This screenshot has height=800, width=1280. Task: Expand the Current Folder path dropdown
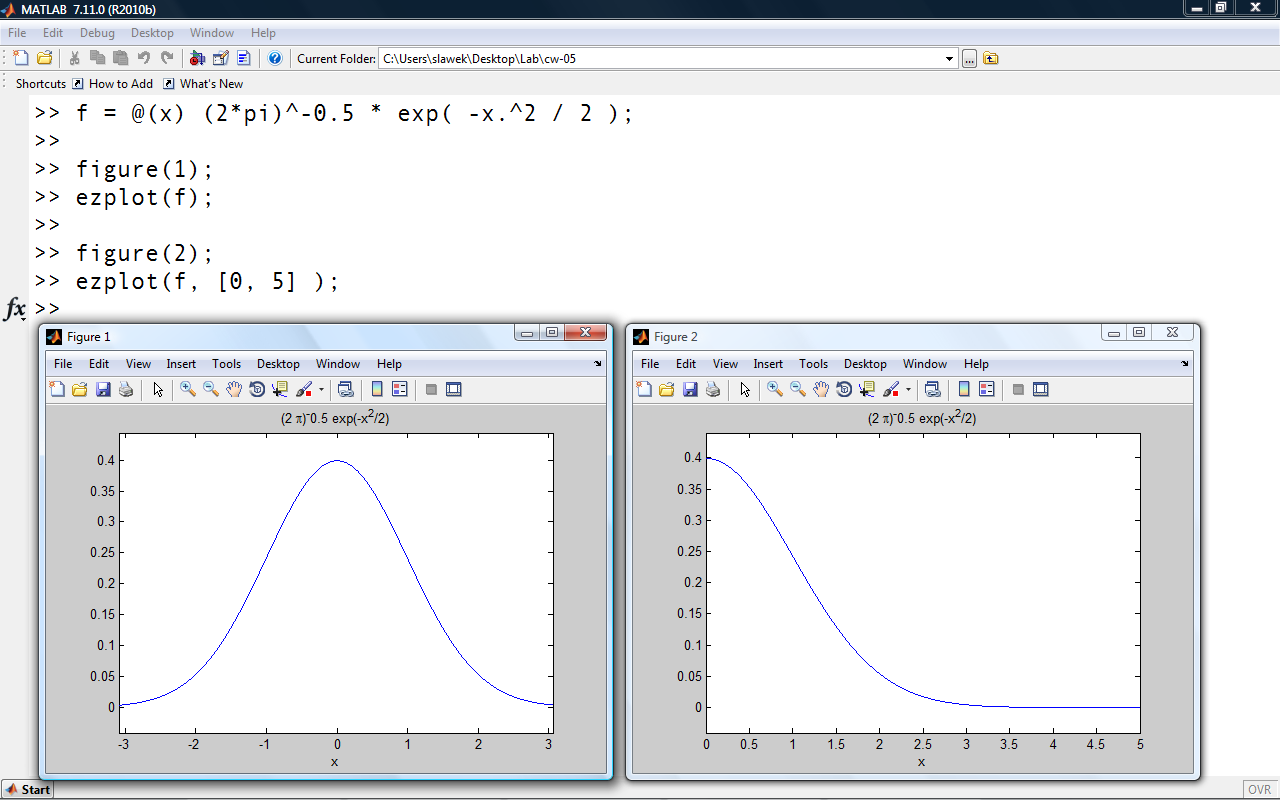click(x=950, y=58)
